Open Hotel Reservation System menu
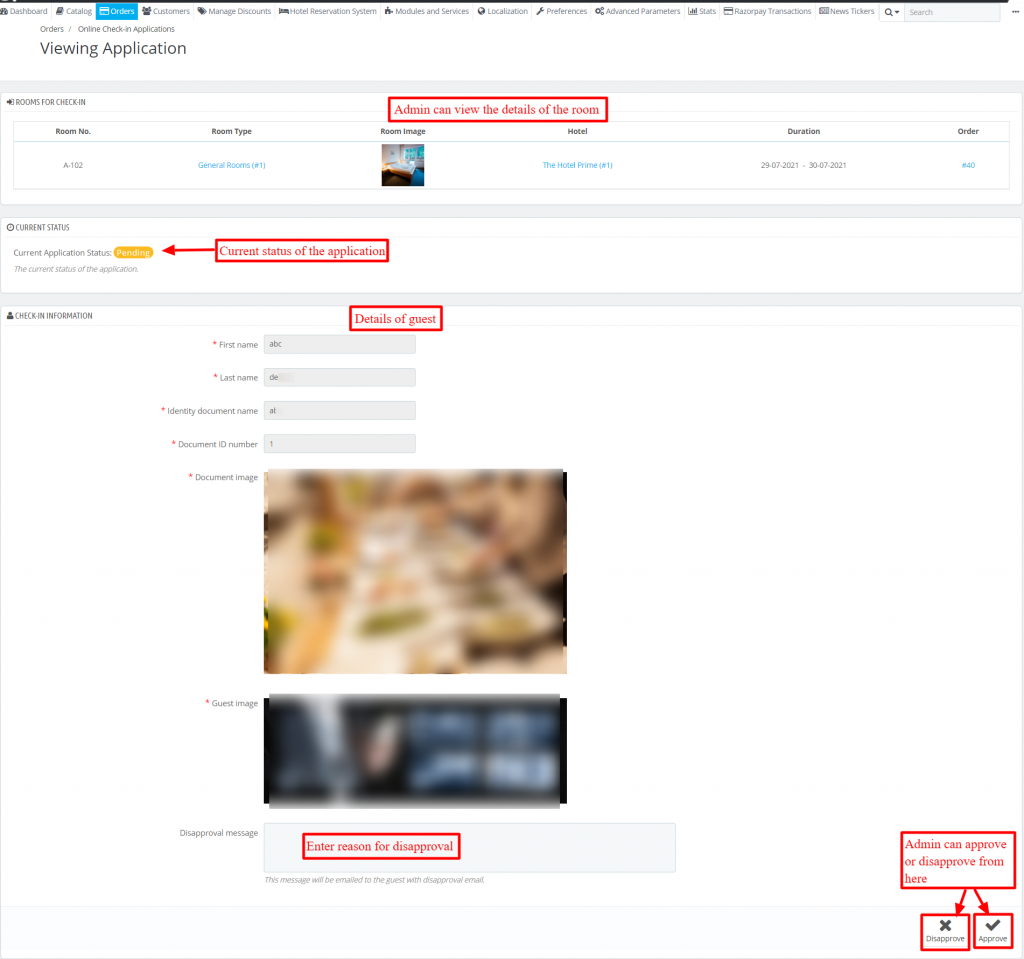This screenshot has height=959, width=1024. click(x=328, y=11)
